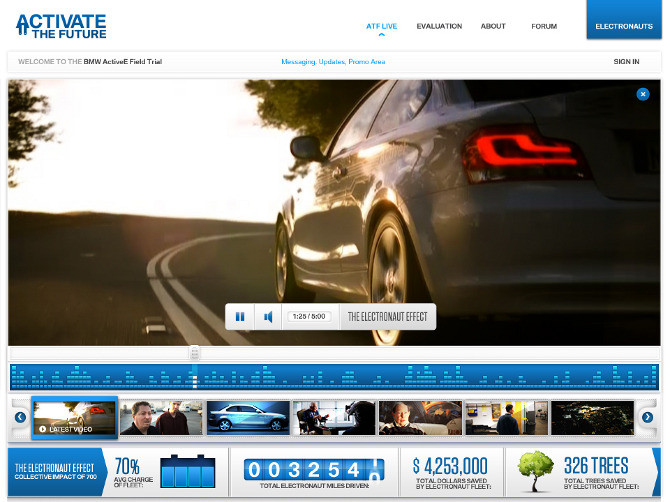Select the two men video thumbnail

point(161,418)
